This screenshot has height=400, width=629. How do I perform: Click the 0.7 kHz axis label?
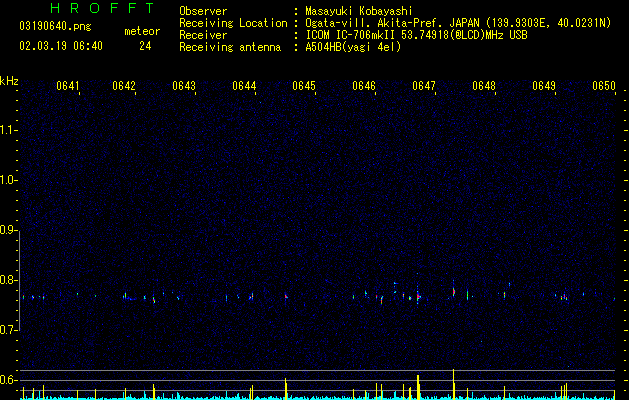(9, 330)
